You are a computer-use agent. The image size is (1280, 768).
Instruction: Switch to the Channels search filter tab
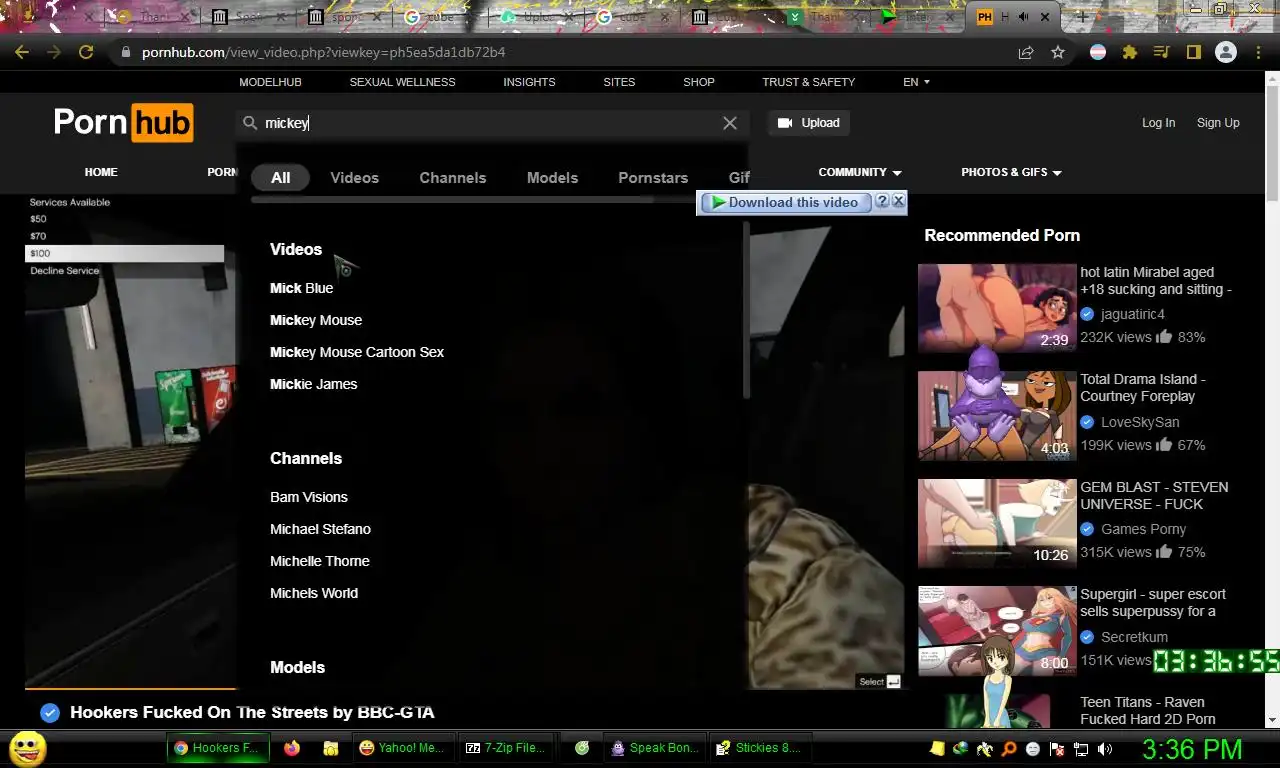pyautogui.click(x=453, y=178)
